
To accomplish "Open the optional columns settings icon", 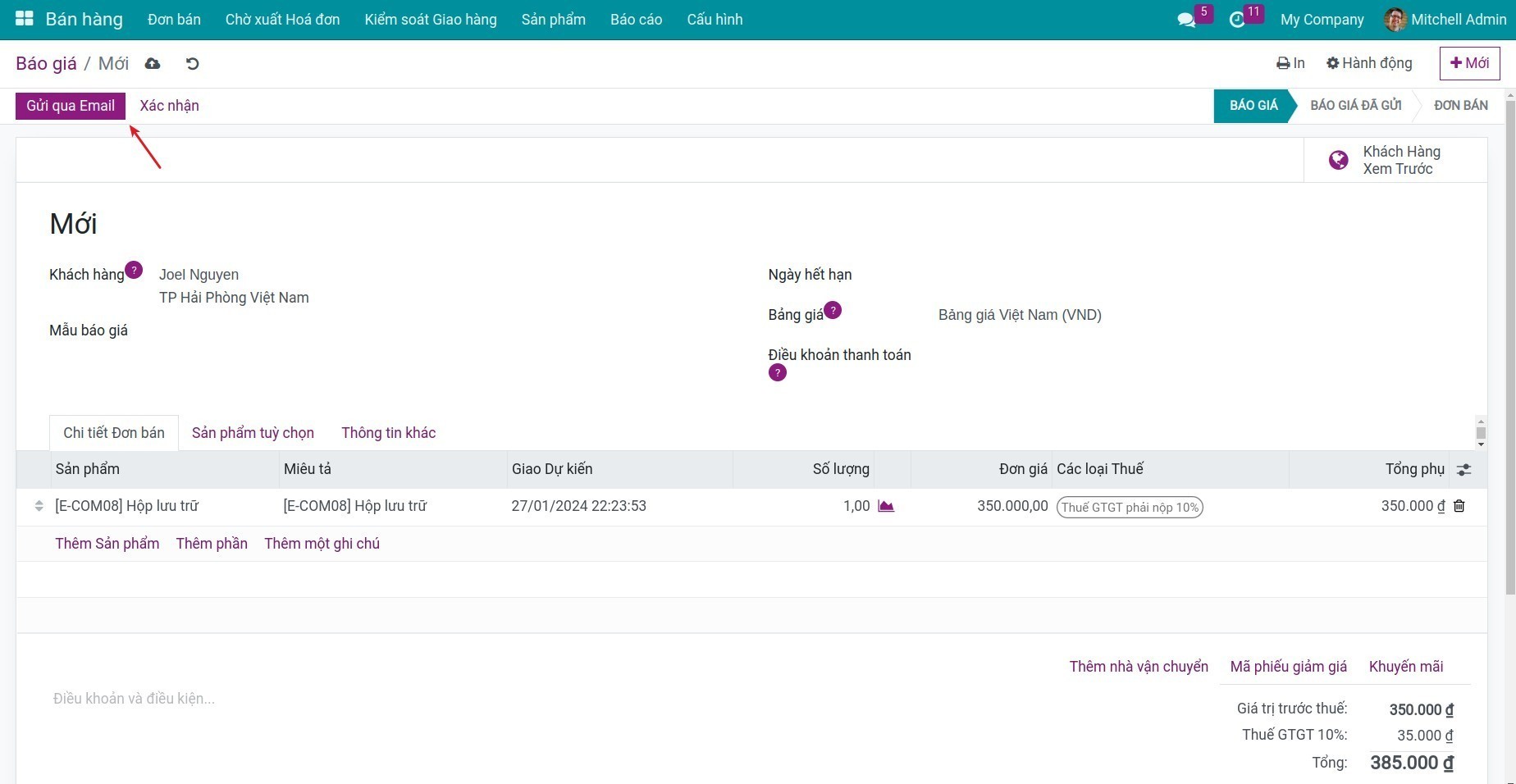I will (x=1463, y=470).
